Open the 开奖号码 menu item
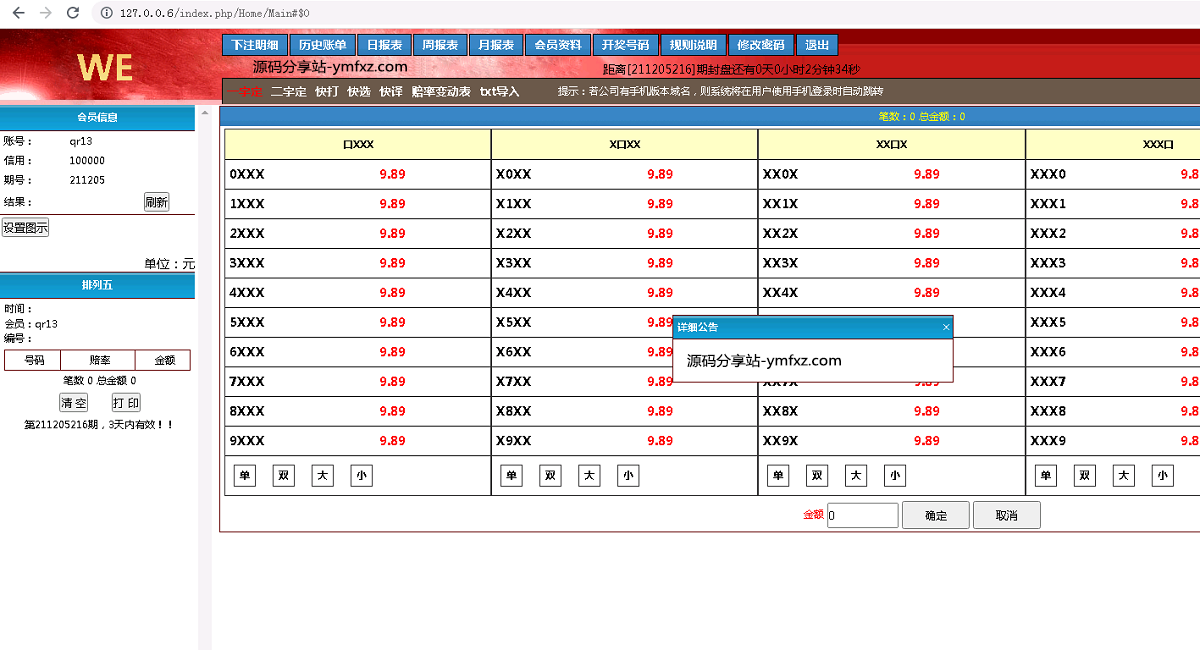This screenshot has height=650, width=1200. coord(625,45)
